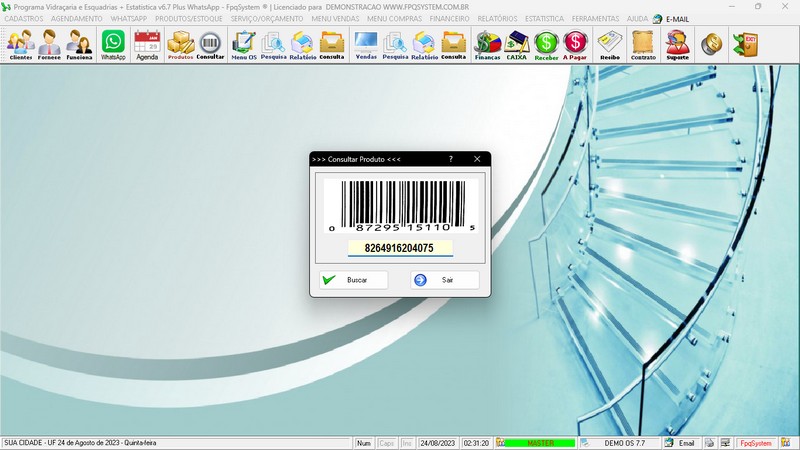Open CADASTROS menu
Image resolution: width=800 pixels, height=450 pixels.
coord(24,18)
